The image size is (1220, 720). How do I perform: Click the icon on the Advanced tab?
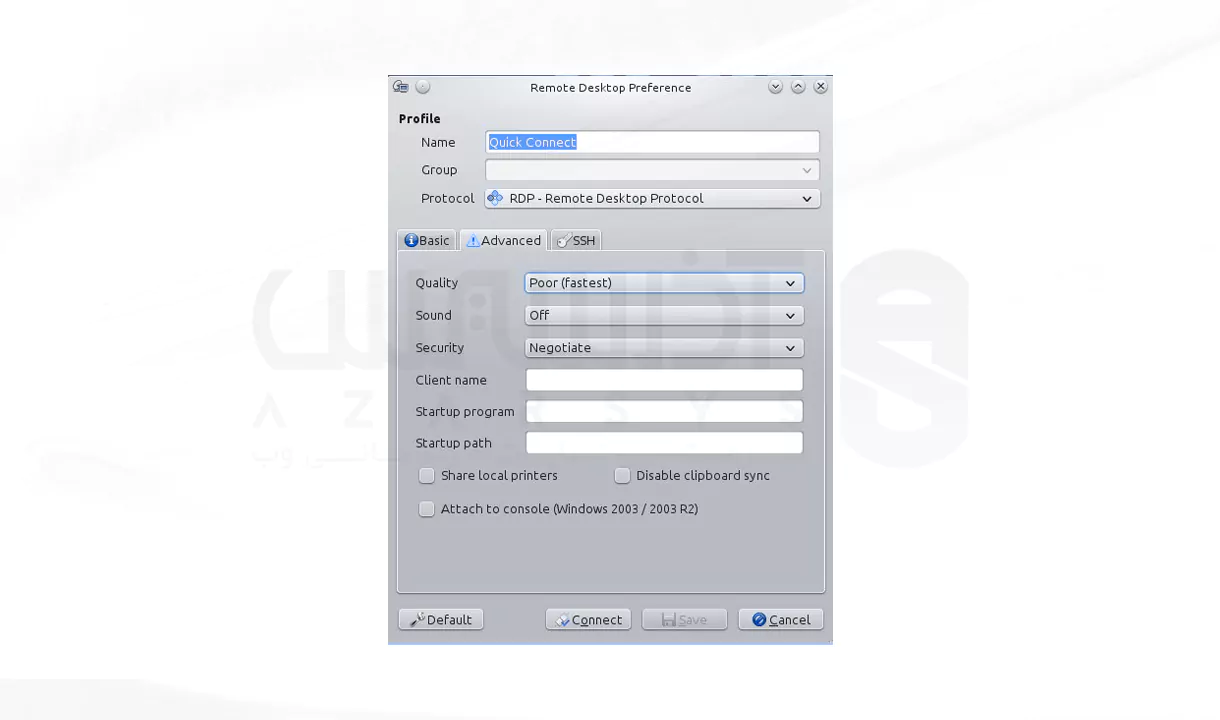click(x=473, y=241)
